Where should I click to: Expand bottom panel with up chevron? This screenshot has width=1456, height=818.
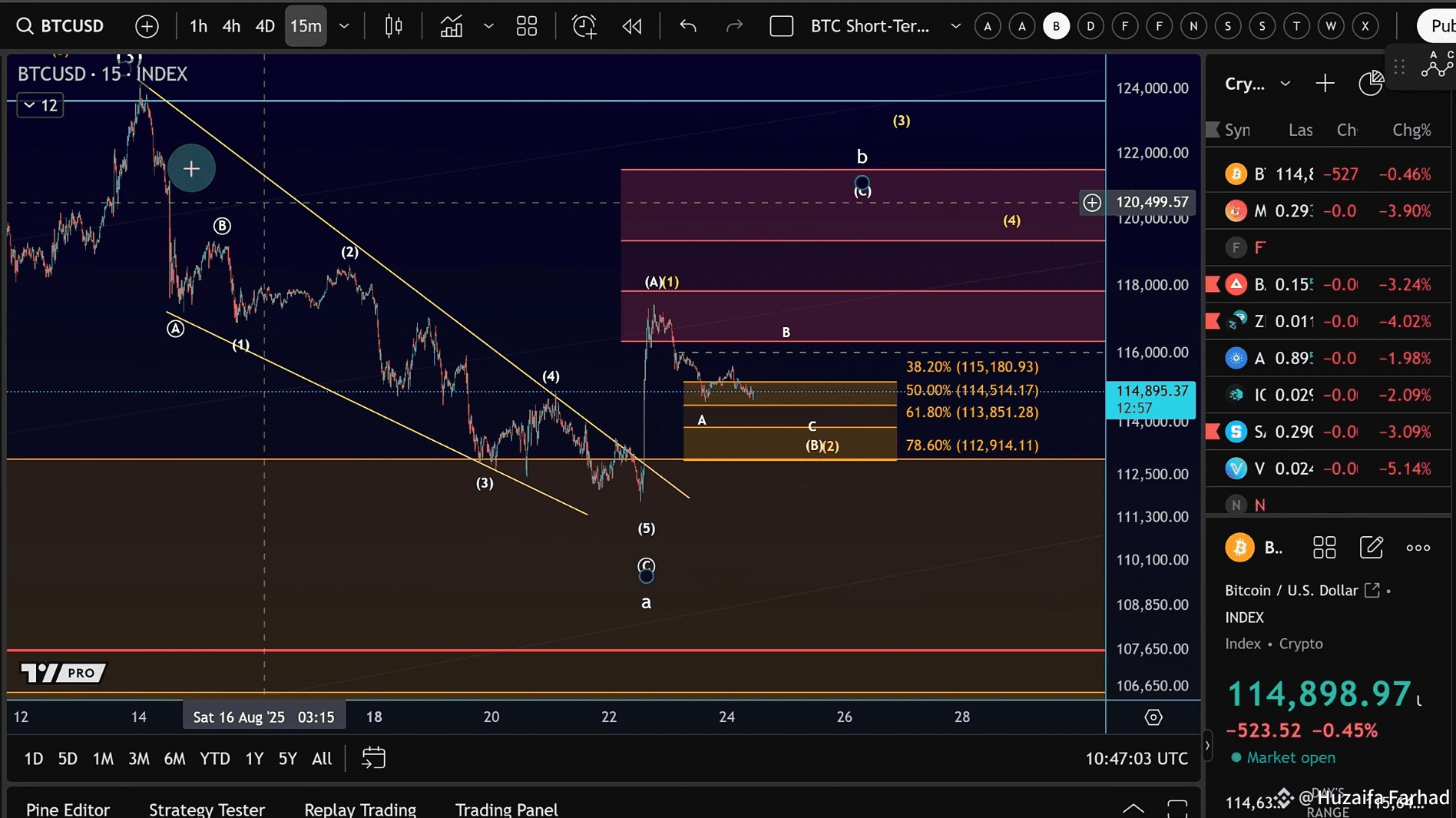point(1133,808)
